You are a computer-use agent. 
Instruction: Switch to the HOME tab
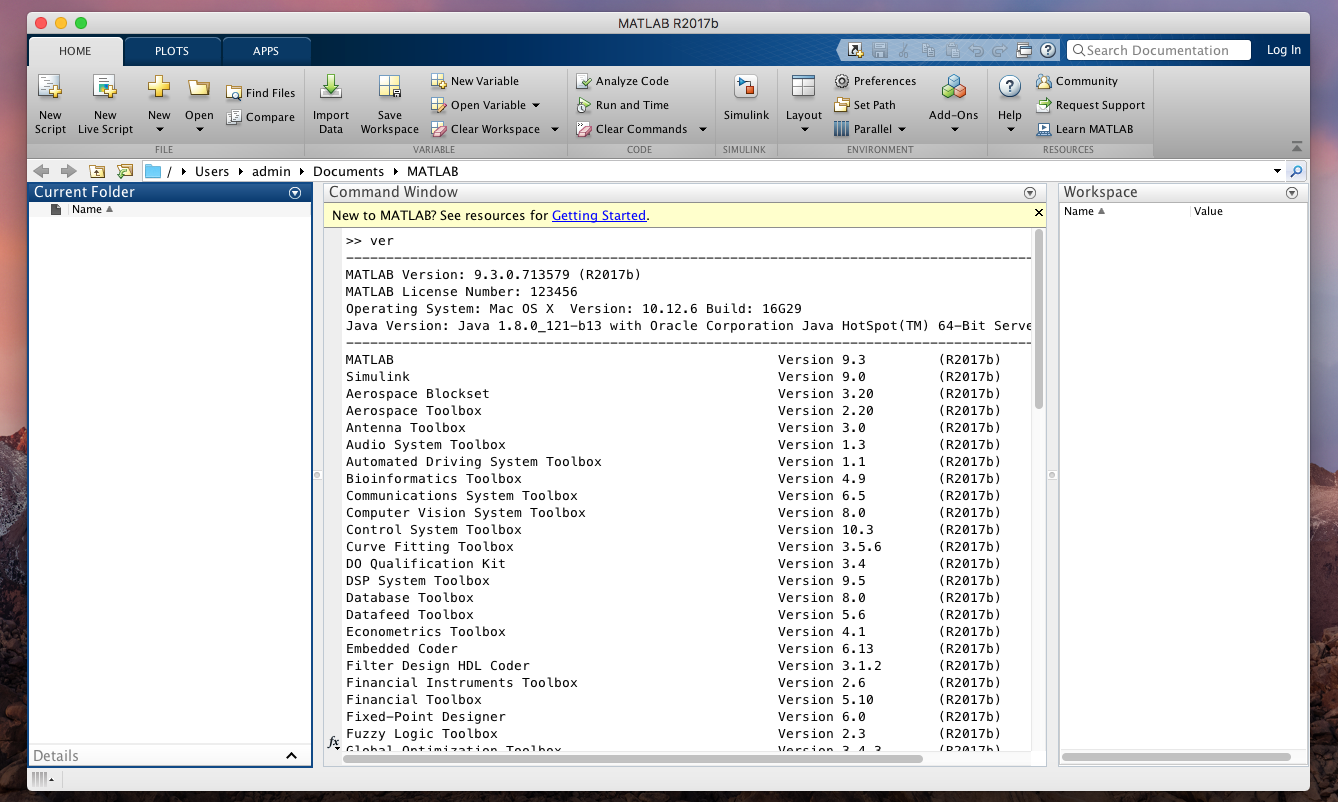(x=75, y=51)
